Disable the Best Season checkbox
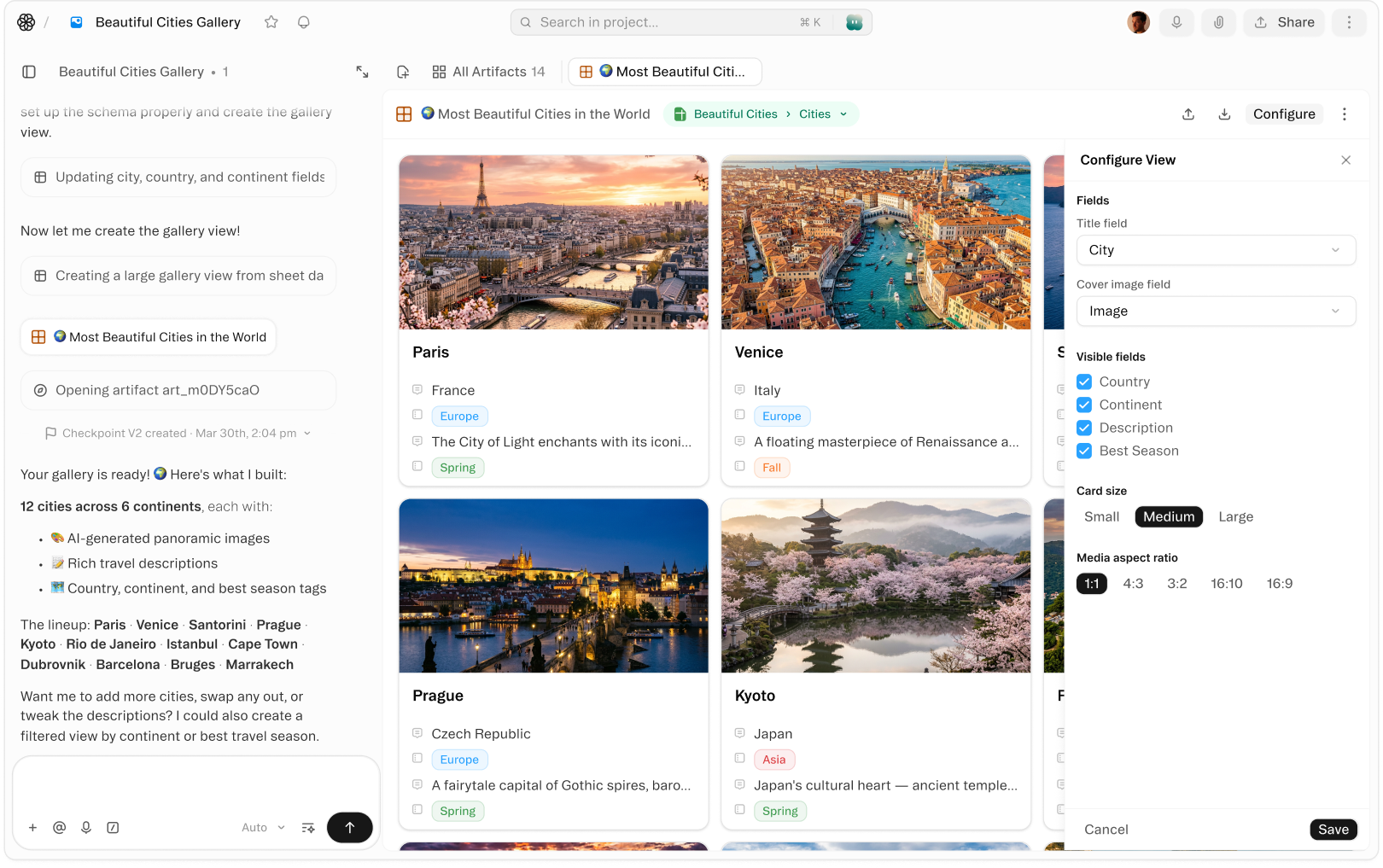Image resolution: width=1383 pixels, height=868 pixels. click(1084, 451)
